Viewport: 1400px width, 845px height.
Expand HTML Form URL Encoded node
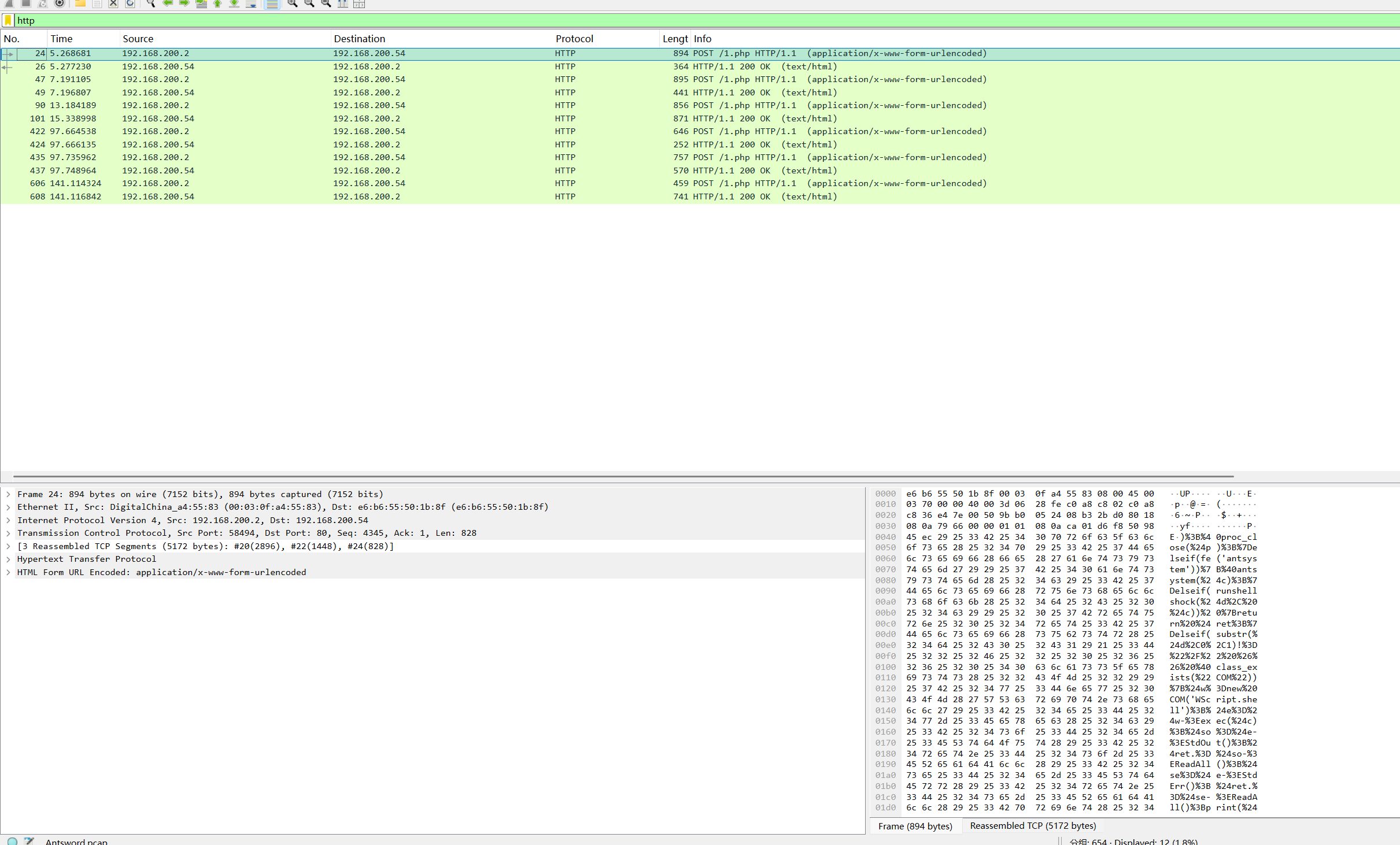tap(8, 573)
